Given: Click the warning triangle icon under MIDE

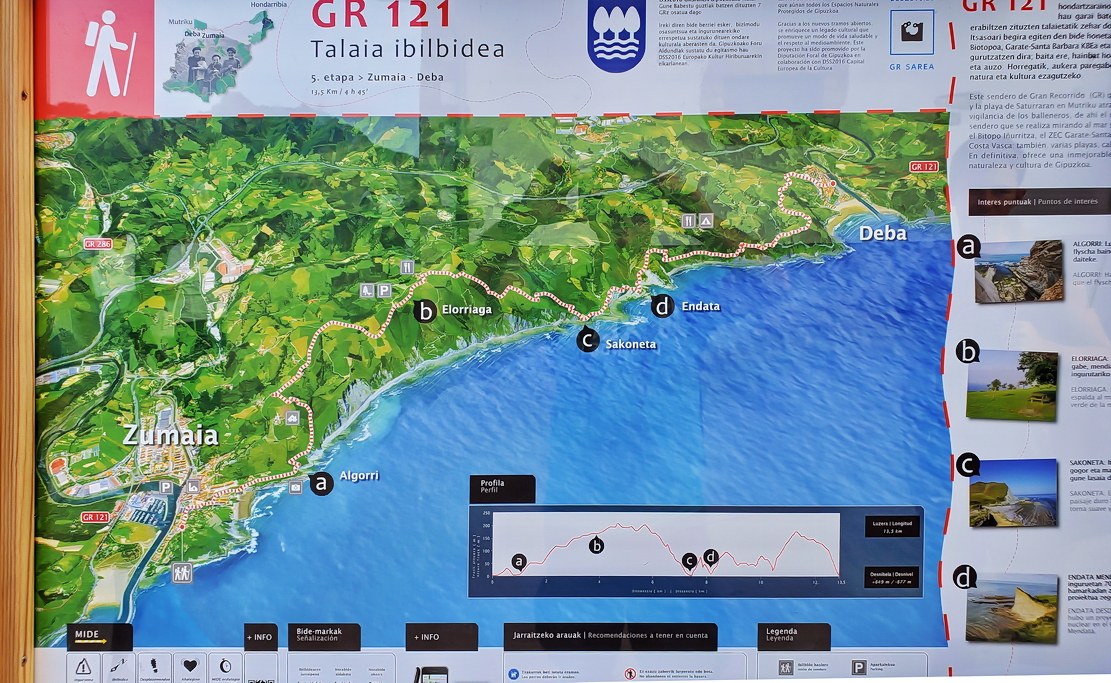Looking at the screenshot, I should pyautogui.click(x=84, y=667).
